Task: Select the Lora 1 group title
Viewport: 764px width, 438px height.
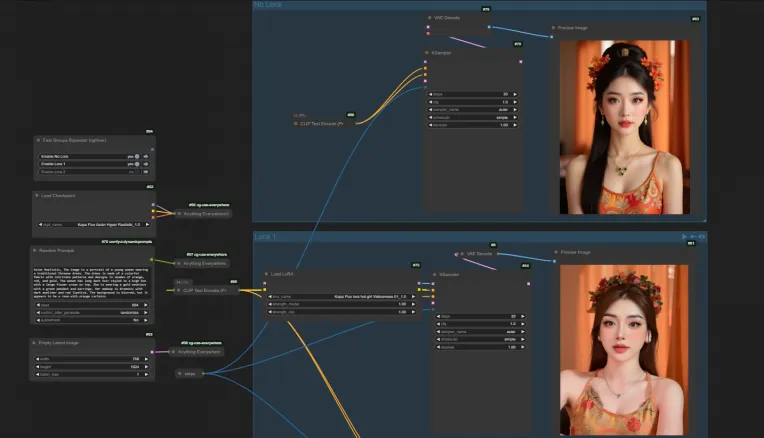Action: pyautogui.click(x=265, y=237)
